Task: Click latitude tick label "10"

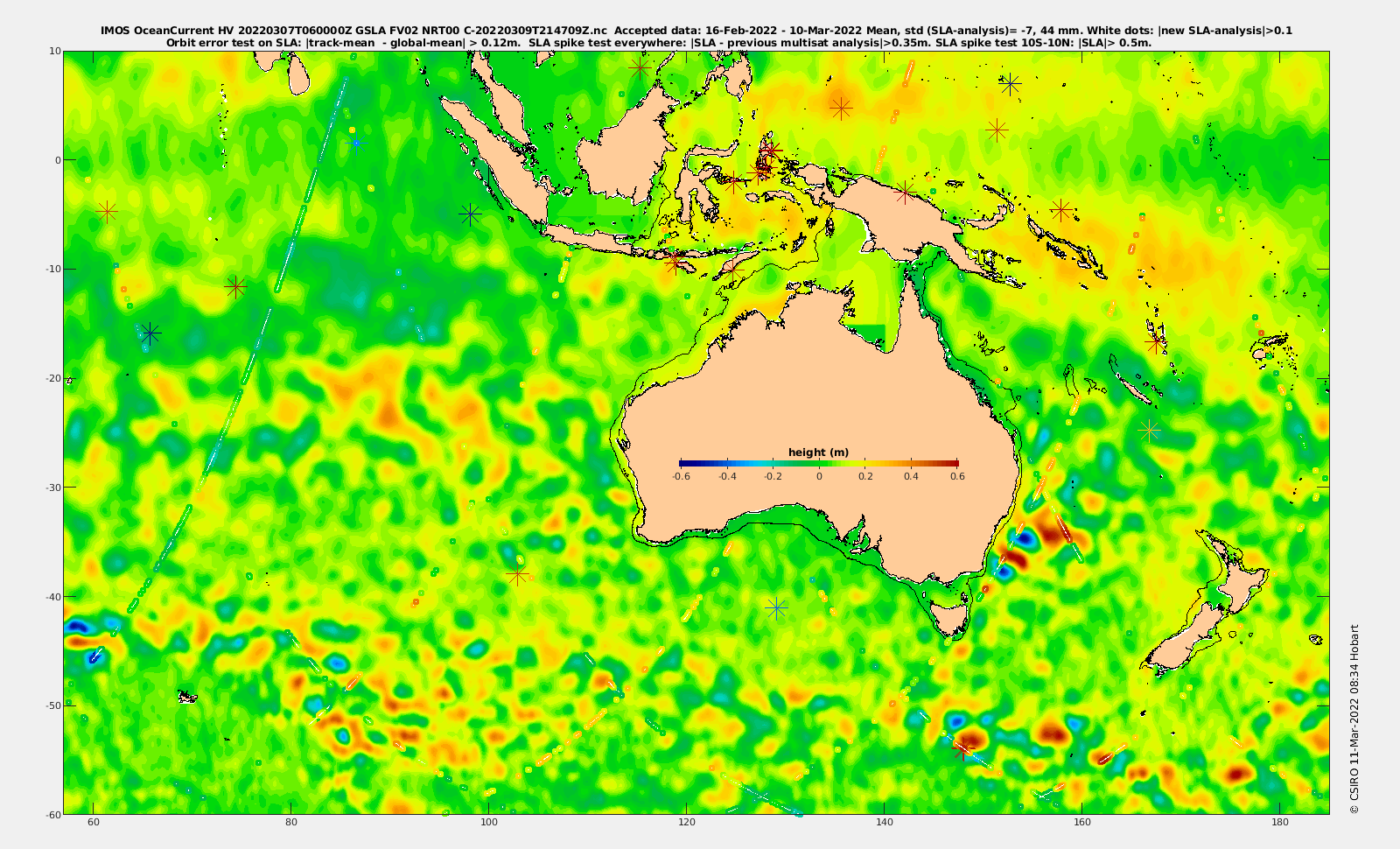Action: coord(54,51)
